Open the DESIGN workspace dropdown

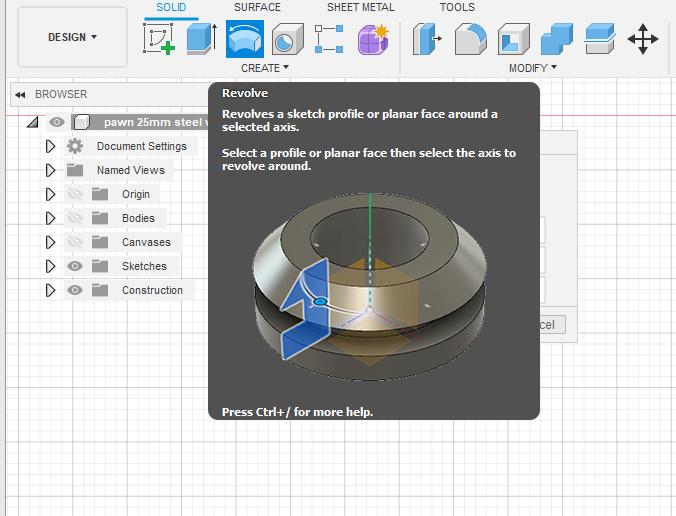click(x=72, y=37)
